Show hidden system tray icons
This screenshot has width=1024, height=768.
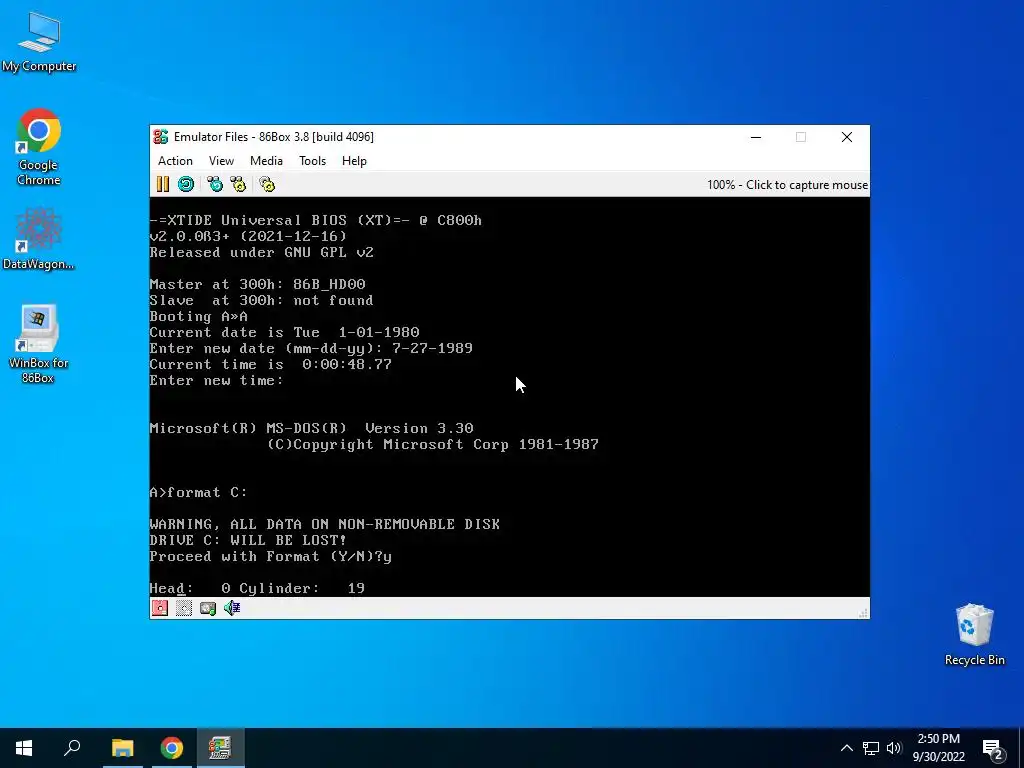pos(846,748)
